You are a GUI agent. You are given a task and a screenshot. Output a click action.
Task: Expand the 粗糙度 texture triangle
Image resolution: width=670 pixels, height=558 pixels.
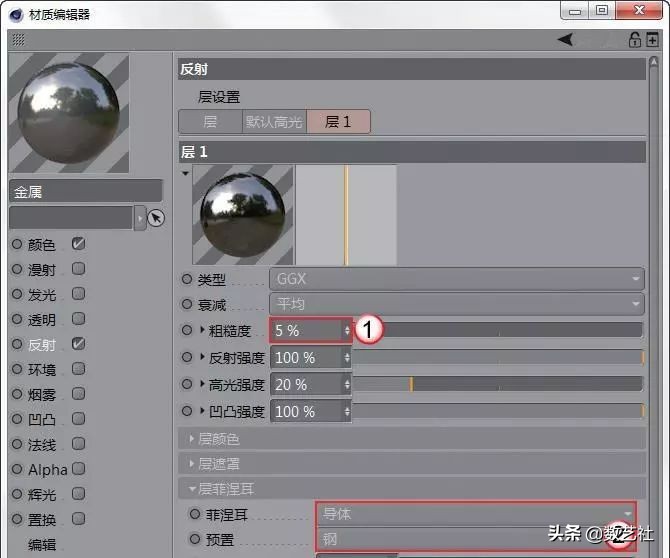(x=203, y=329)
